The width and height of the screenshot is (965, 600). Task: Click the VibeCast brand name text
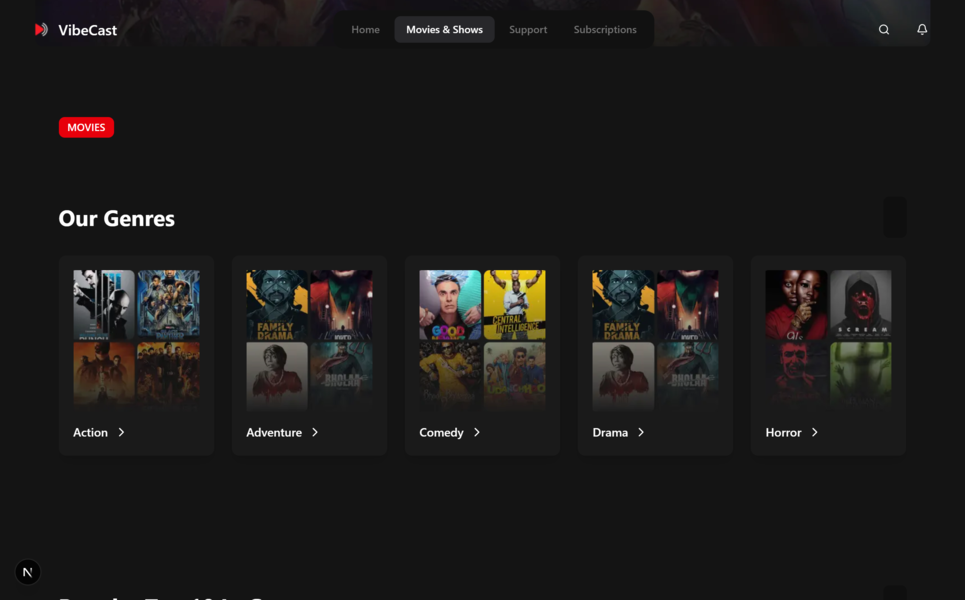[88, 30]
